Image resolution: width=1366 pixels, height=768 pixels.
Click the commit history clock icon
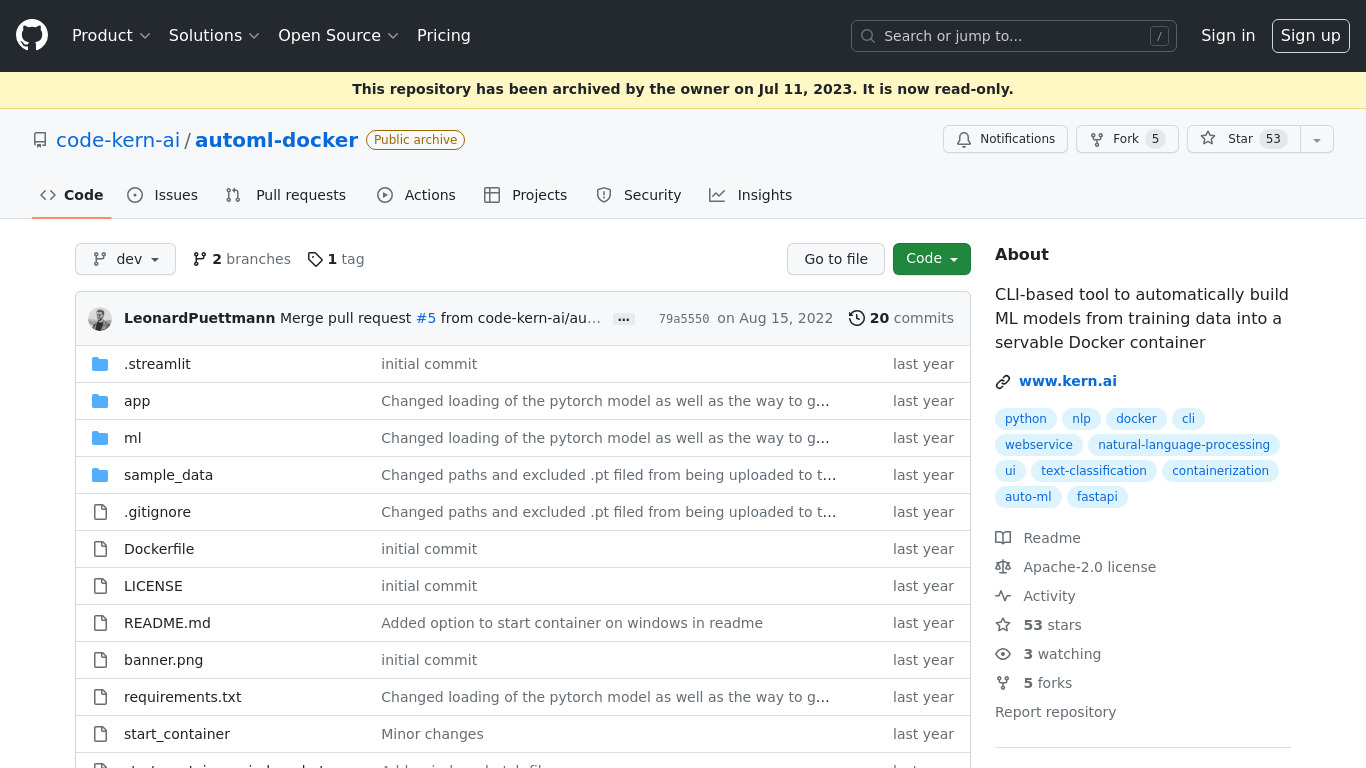[x=857, y=318]
